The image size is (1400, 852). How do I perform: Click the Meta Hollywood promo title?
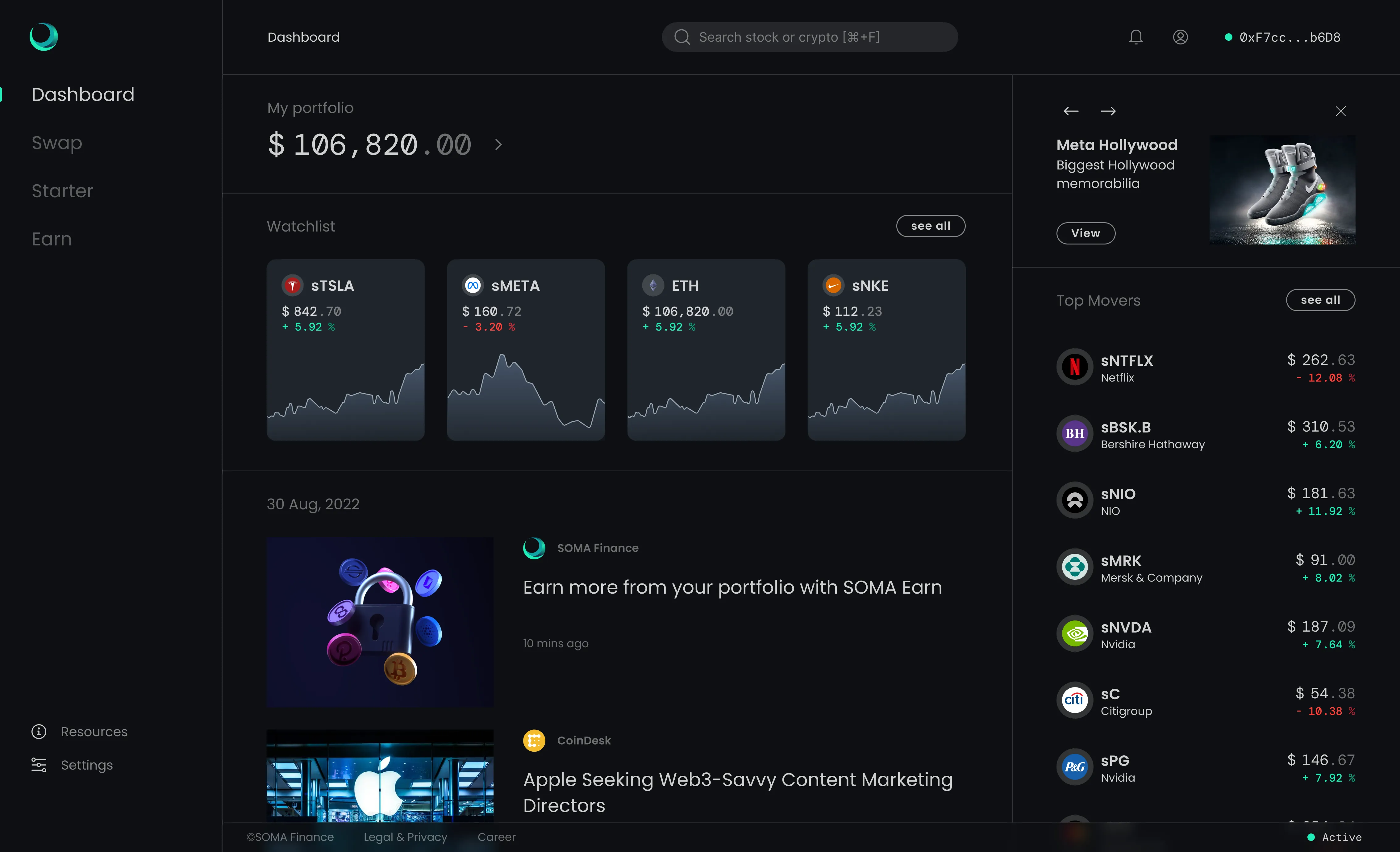[1116, 145]
